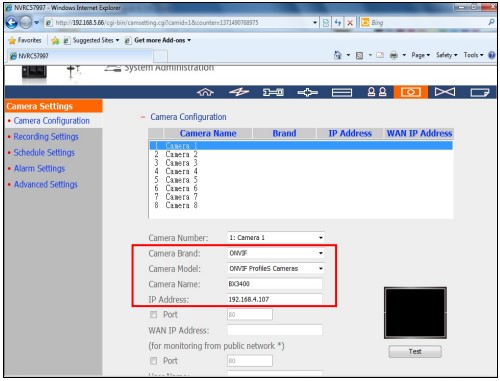
Task: Open the Camera Brand dropdown
Action: (276, 253)
